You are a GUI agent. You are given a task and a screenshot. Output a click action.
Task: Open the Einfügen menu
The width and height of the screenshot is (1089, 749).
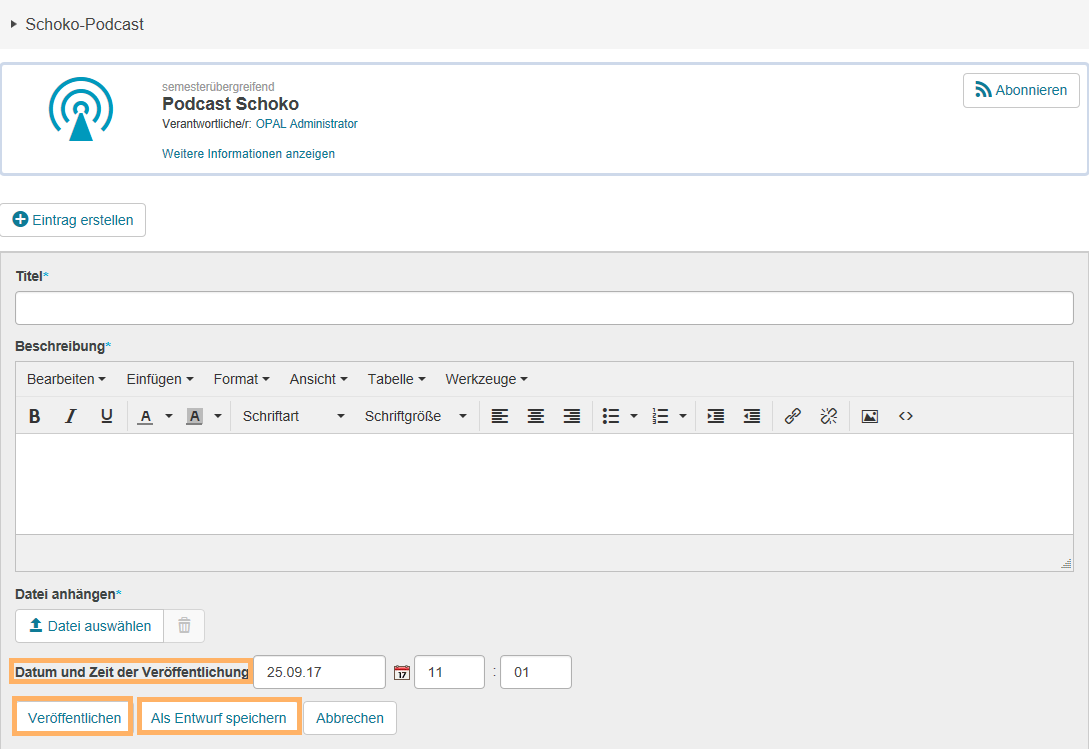[160, 379]
